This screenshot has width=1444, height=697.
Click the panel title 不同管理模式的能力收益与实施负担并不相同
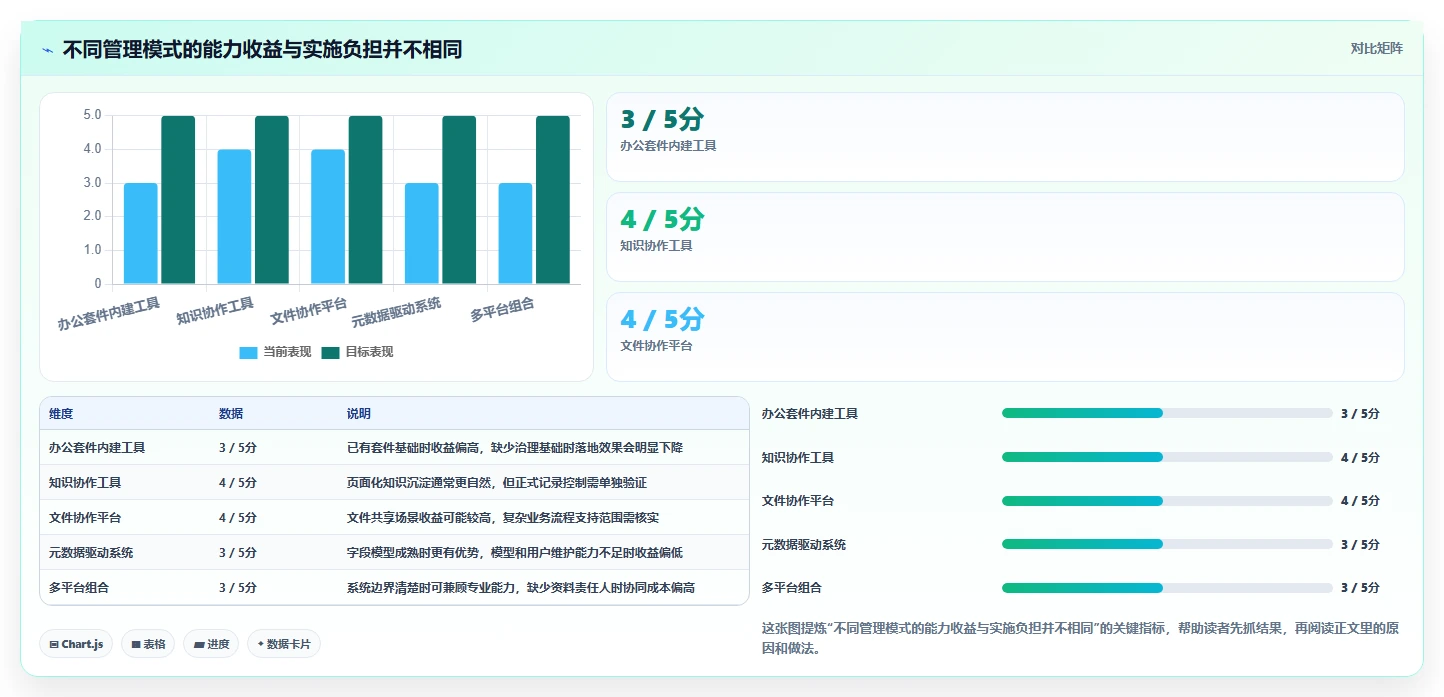point(262,50)
